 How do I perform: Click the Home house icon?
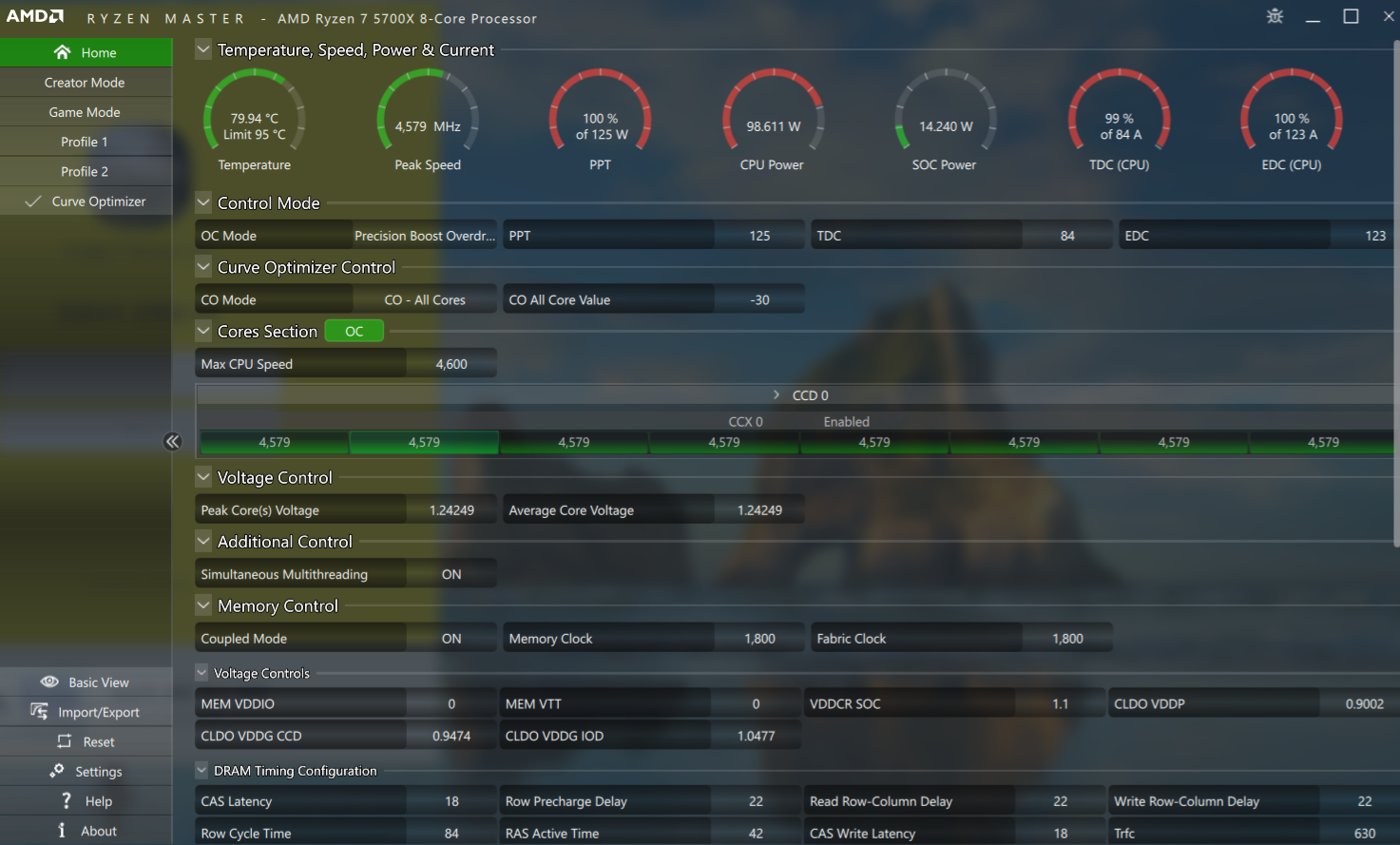click(x=63, y=52)
